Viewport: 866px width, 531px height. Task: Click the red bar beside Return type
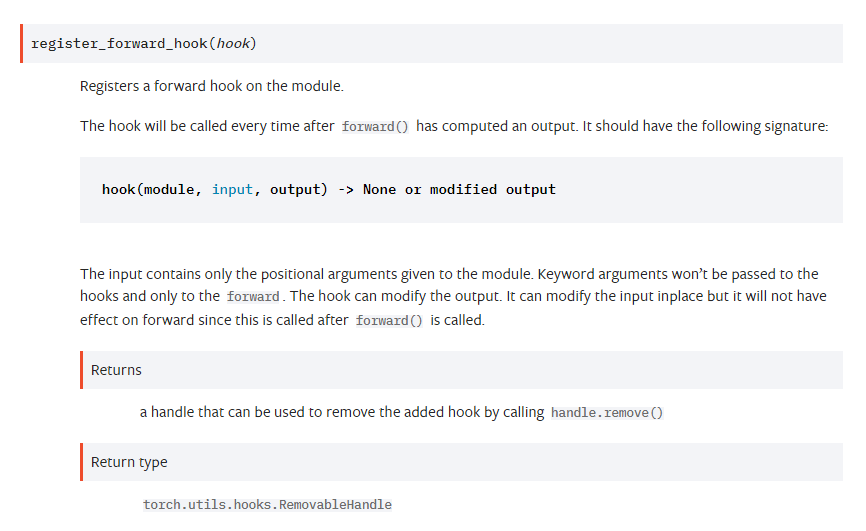pyautogui.click(x=82, y=462)
